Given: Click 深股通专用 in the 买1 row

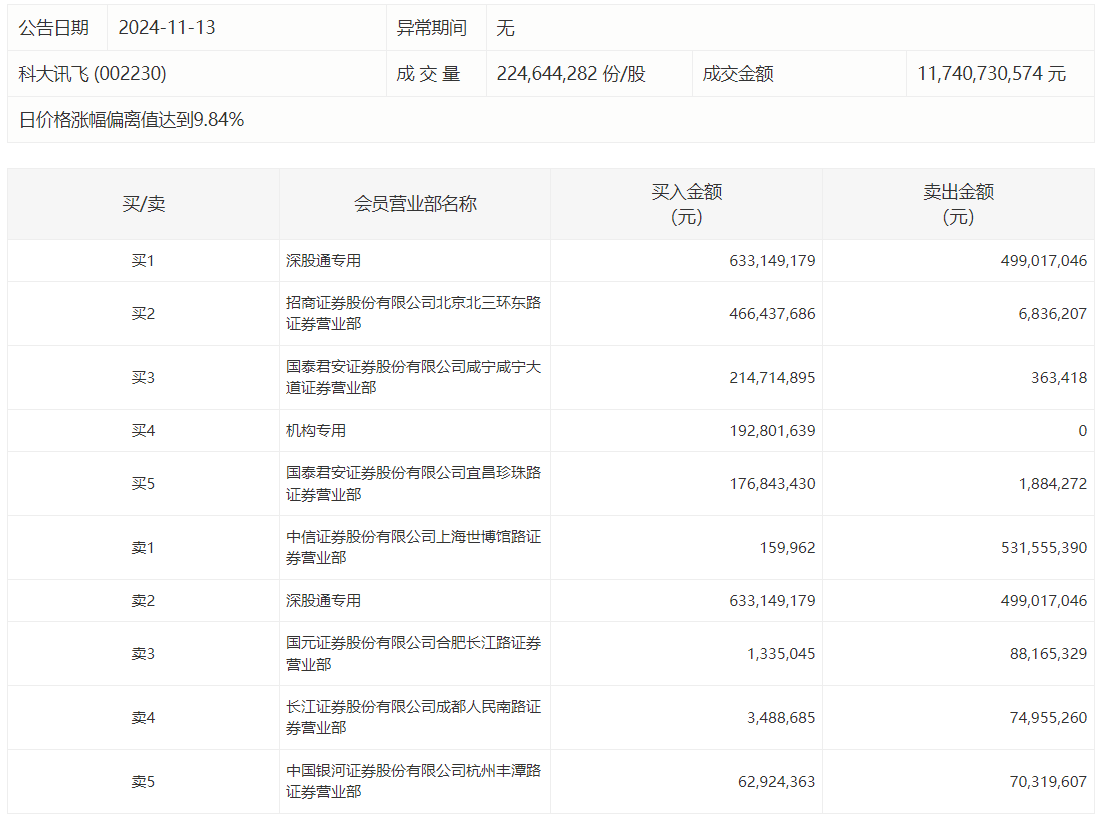Looking at the screenshot, I should (323, 261).
